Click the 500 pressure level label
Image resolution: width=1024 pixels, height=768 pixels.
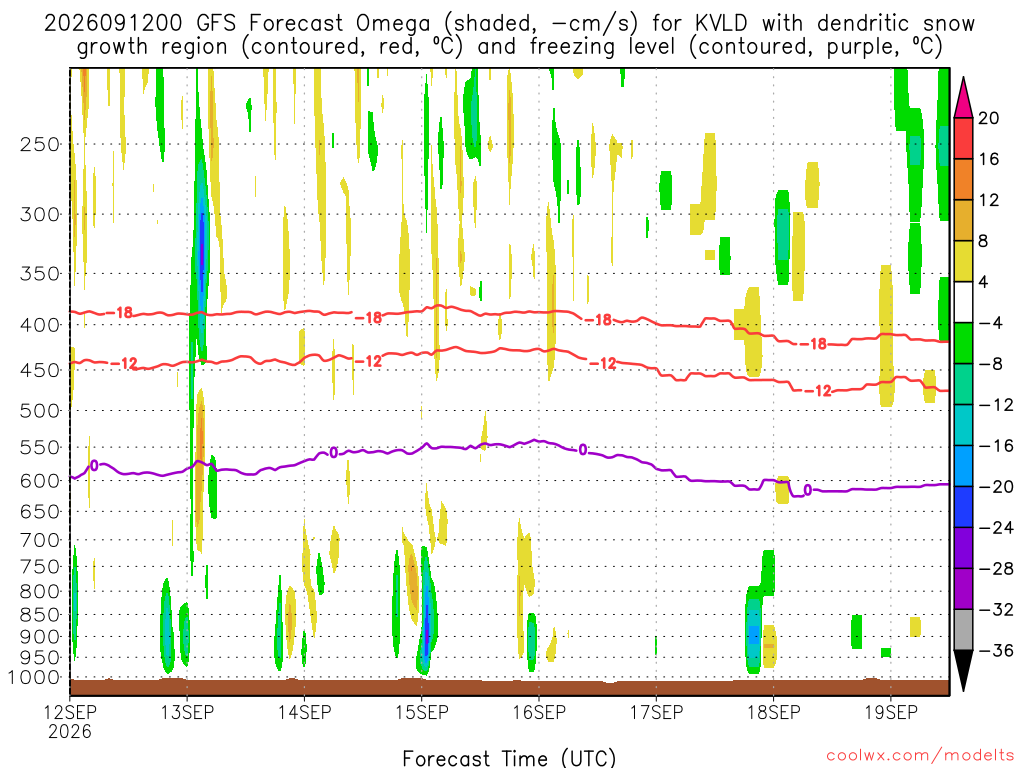click(40, 411)
